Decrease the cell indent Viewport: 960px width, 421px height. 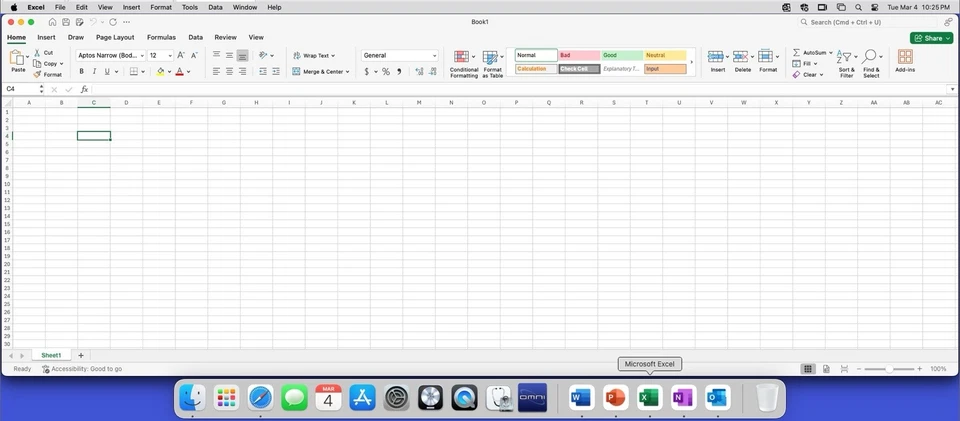pos(263,72)
